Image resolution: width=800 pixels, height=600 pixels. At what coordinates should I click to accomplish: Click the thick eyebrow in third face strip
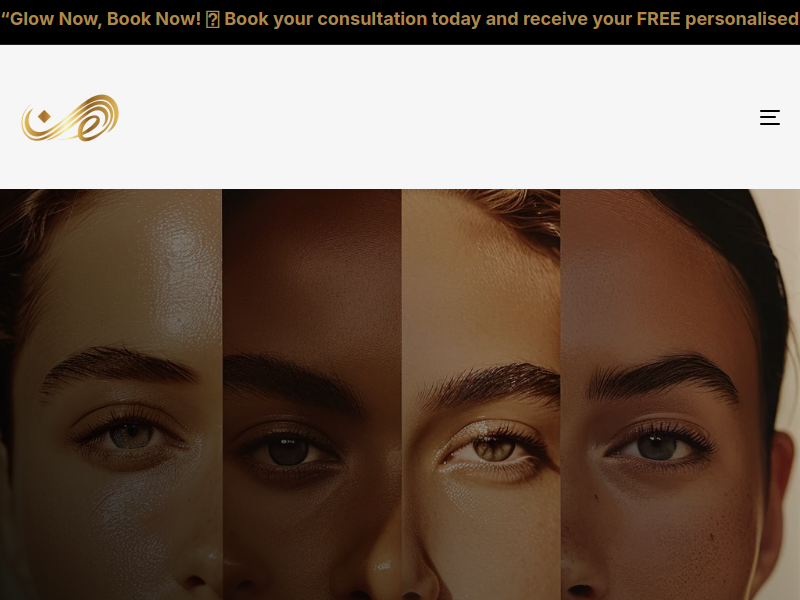[491, 385]
